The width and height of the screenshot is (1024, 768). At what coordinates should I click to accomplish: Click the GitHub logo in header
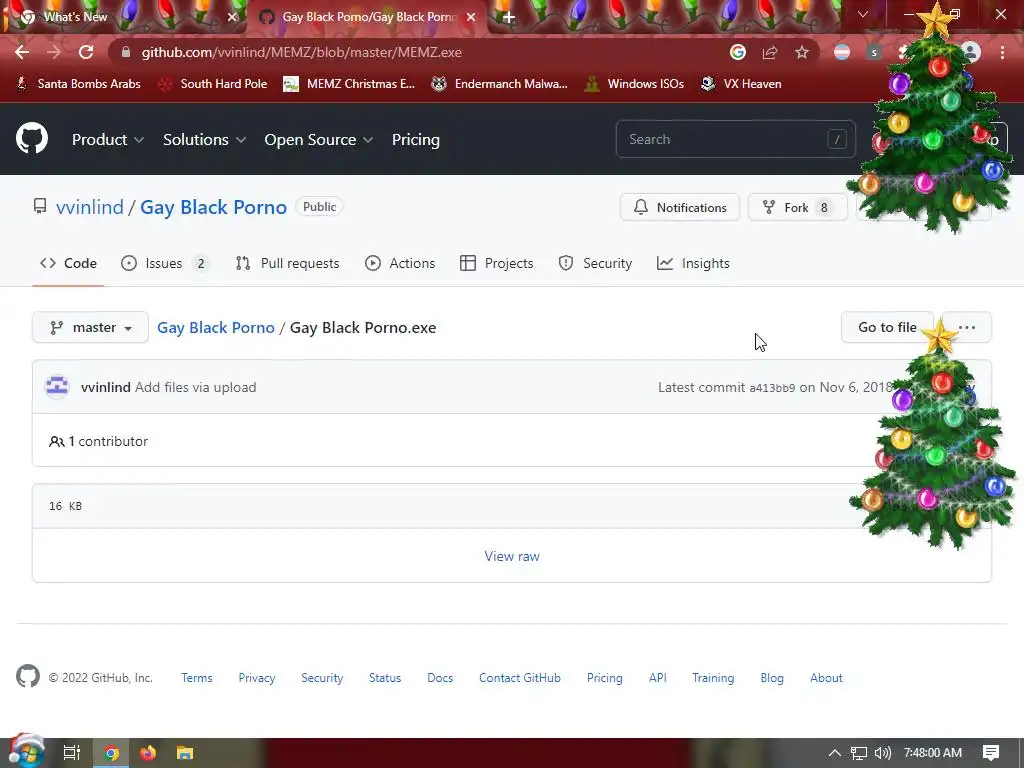tap(31, 138)
